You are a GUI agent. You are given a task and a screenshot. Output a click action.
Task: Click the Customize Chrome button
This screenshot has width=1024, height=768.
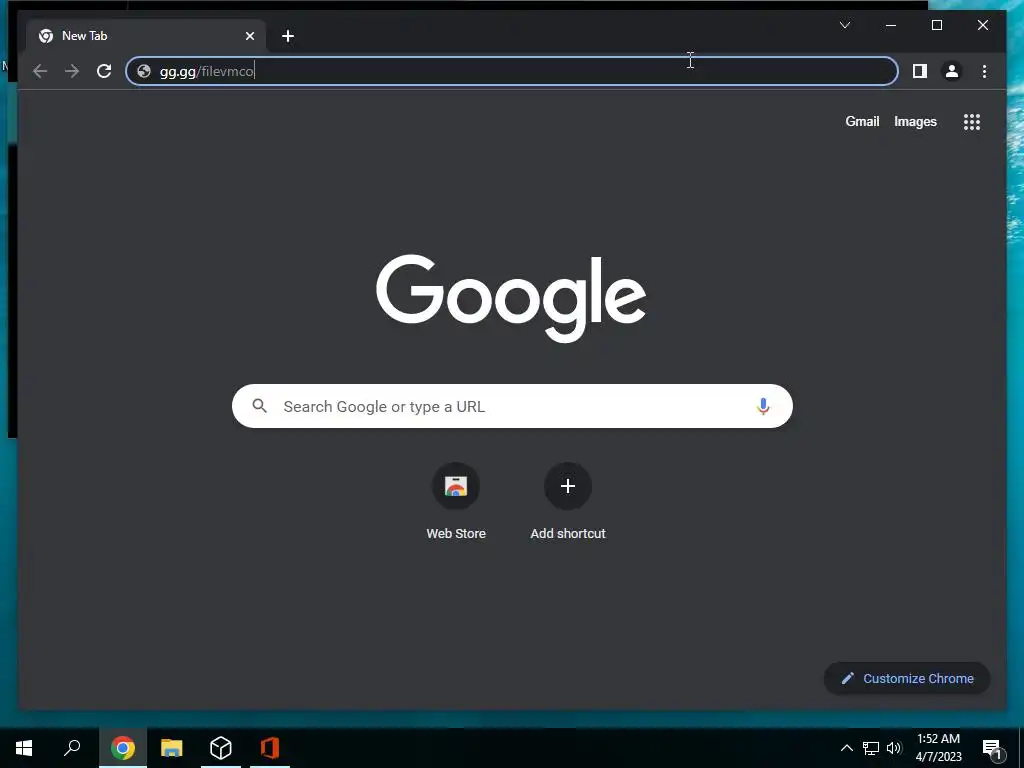tap(907, 679)
